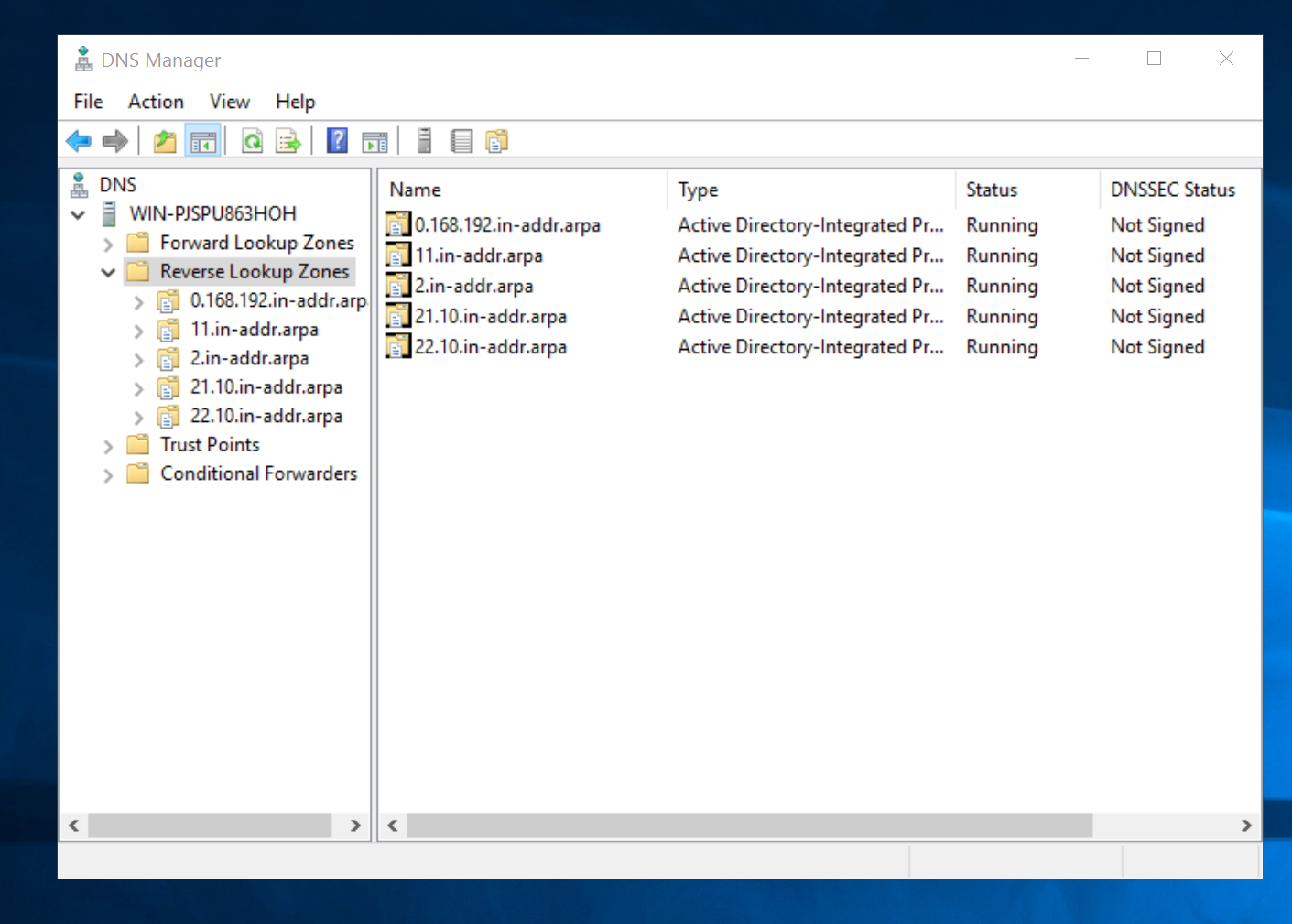This screenshot has height=924, width=1292.
Task: Select Reverse Lookup Zones in the tree
Action: (255, 271)
